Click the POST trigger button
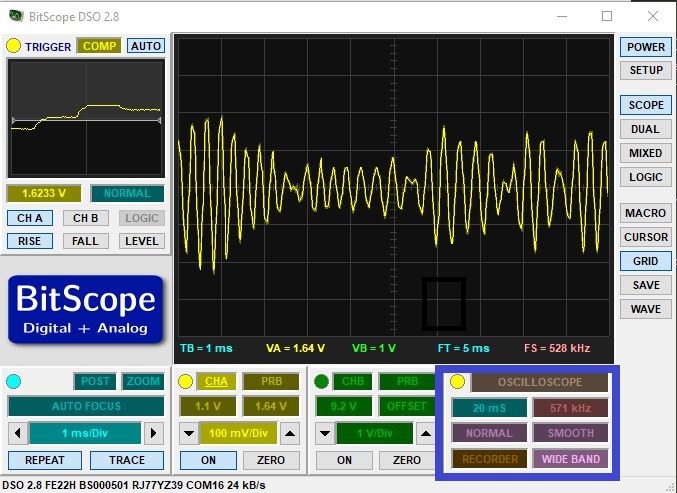 (x=95, y=382)
